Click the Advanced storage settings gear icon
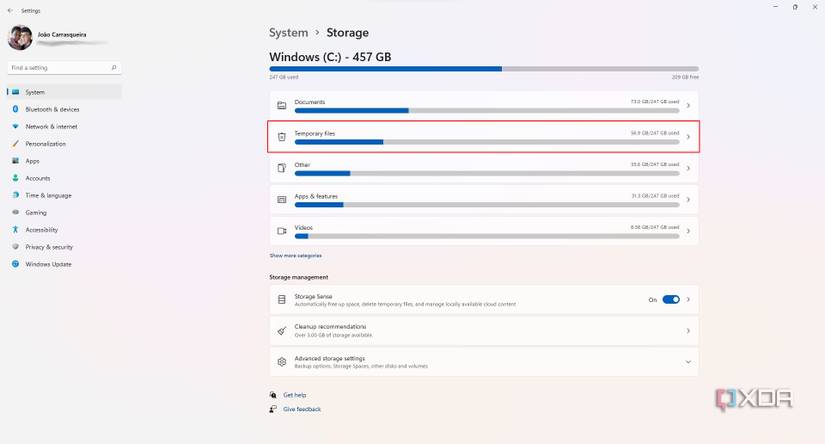This screenshot has height=444, width=825. point(282,362)
